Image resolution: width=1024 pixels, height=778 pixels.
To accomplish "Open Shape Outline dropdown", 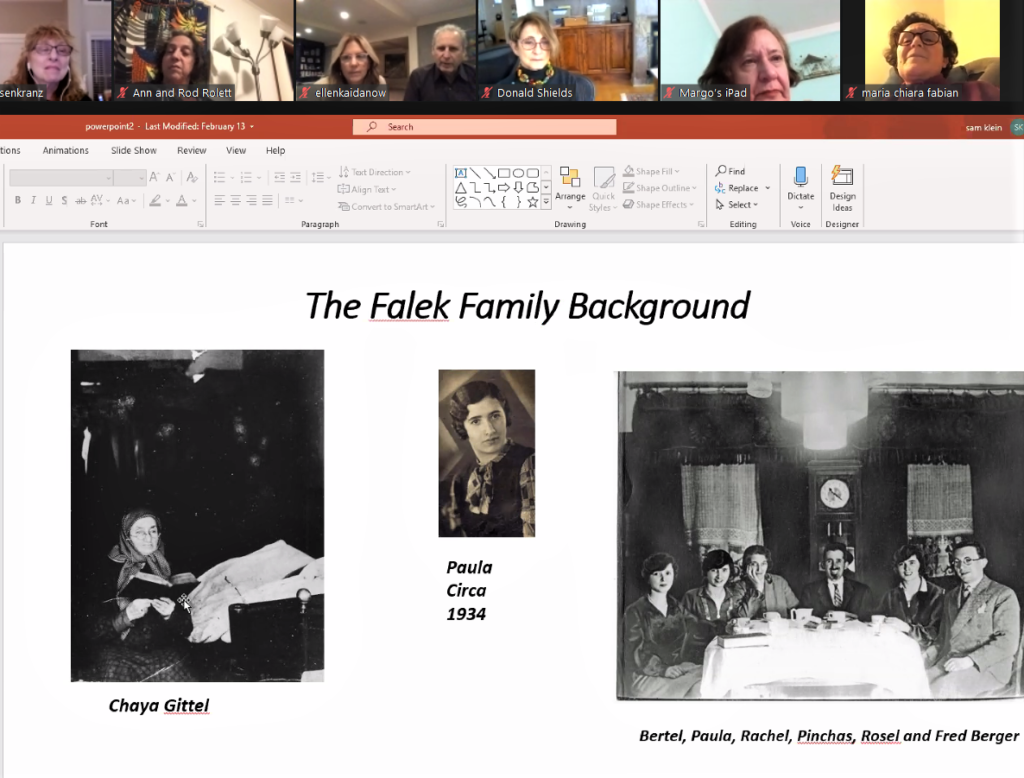I will pos(660,188).
